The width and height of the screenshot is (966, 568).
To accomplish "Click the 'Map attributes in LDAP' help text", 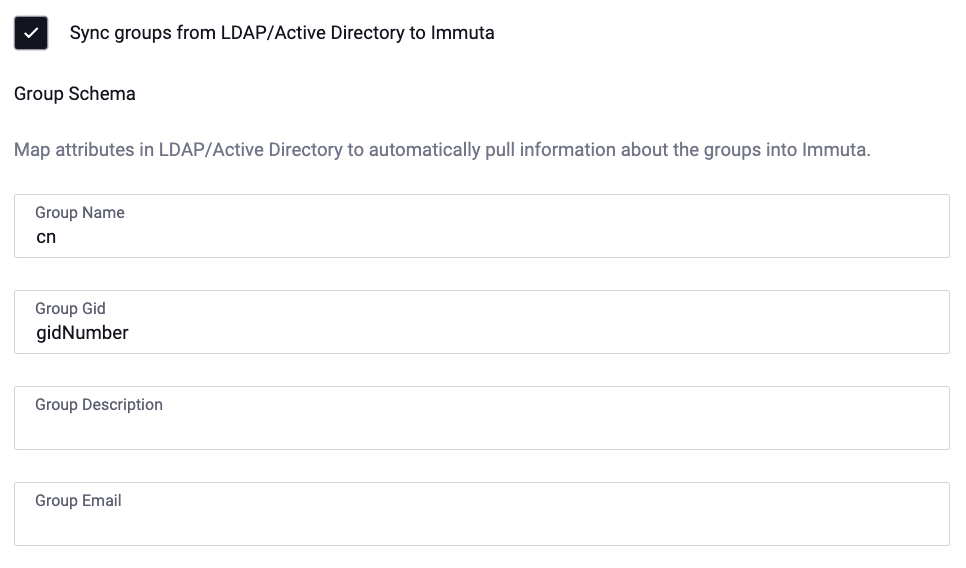I will (x=442, y=151).
